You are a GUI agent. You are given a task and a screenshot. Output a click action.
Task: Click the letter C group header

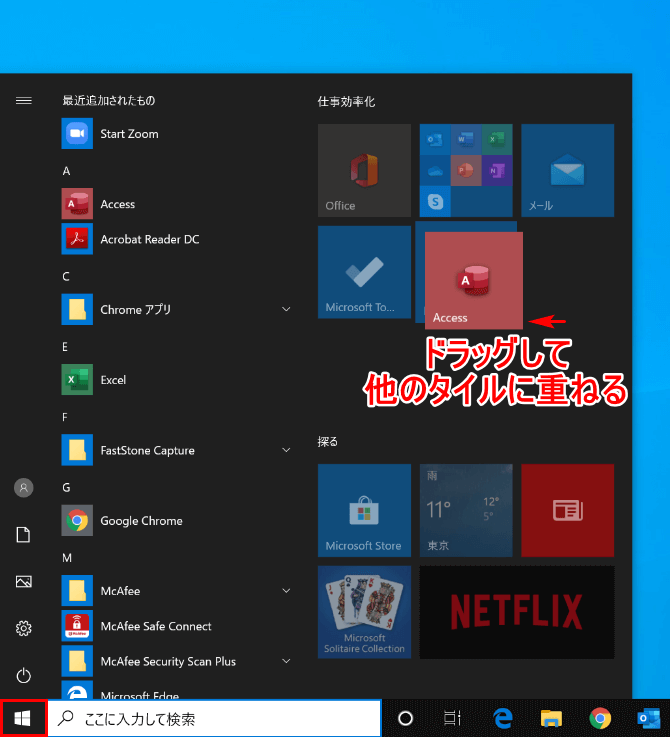click(x=66, y=276)
